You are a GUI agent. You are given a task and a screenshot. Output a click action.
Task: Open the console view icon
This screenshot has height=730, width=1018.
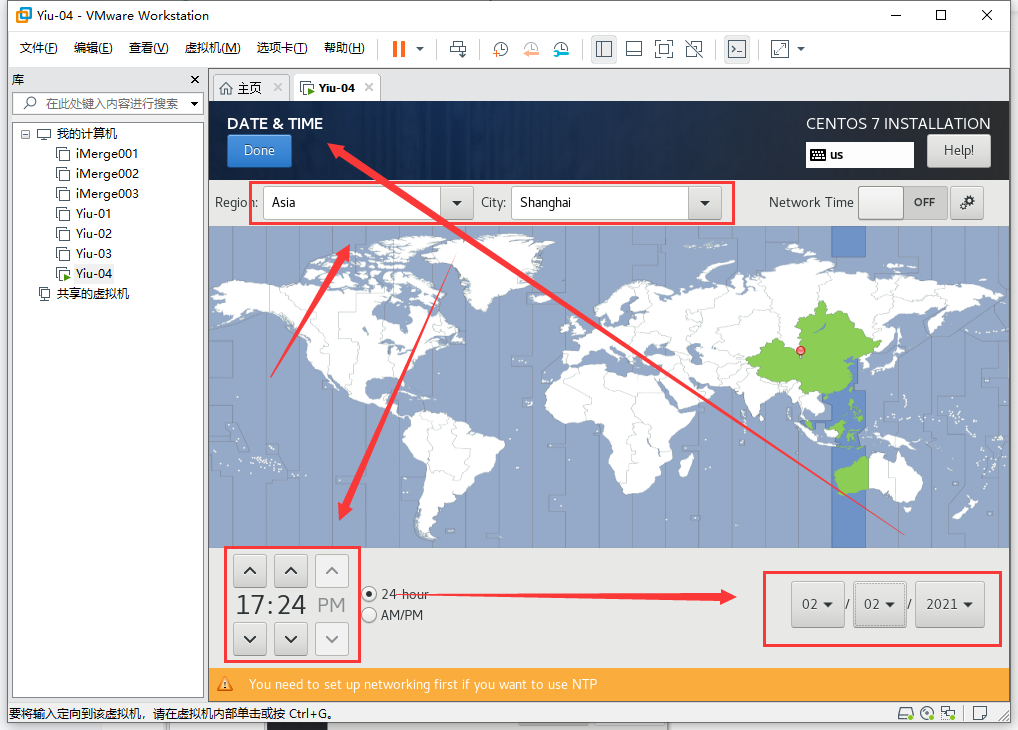pyautogui.click(x=737, y=49)
